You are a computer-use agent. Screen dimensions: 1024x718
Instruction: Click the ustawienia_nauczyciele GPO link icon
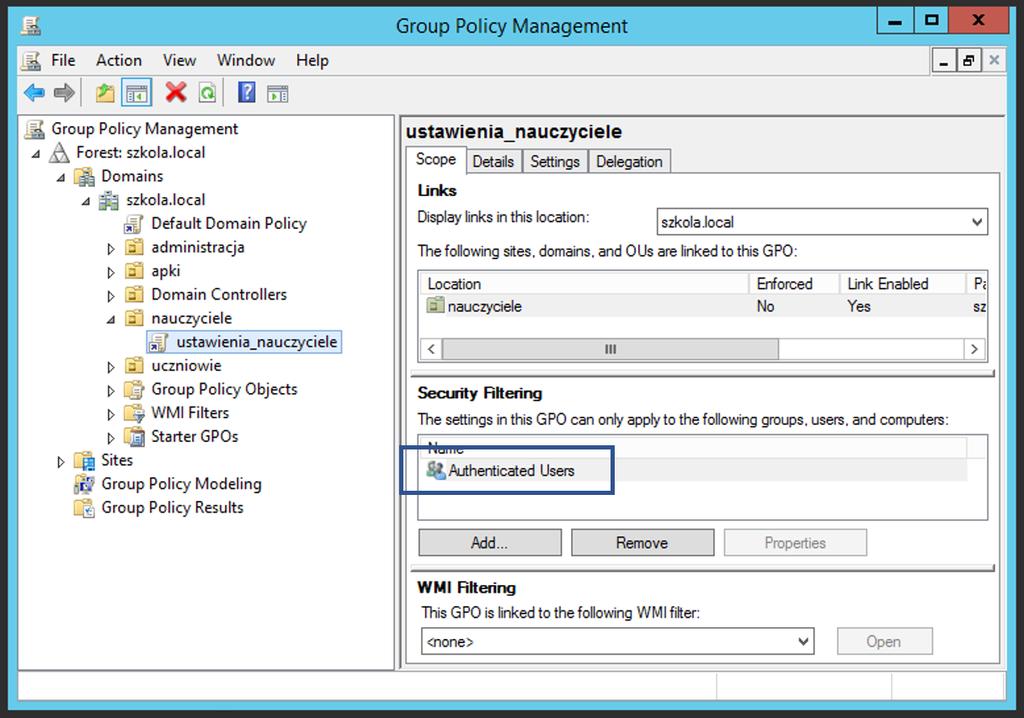159,342
